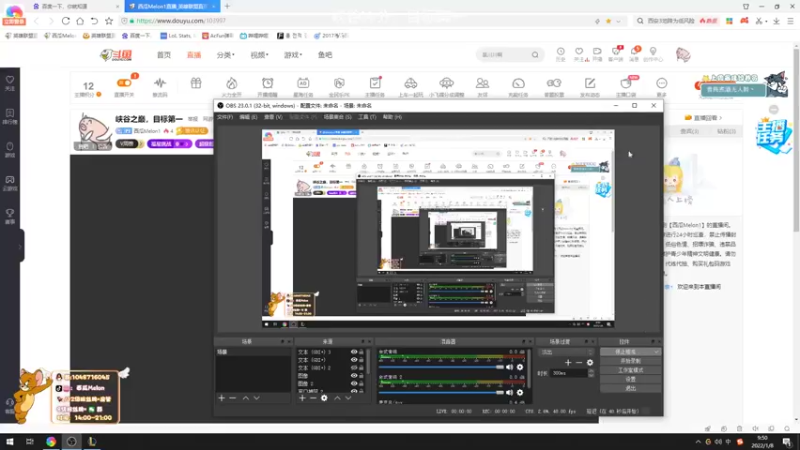Hide the 图像 source via its eye icon
The image size is (800, 450).
pyautogui.click(x=354, y=376)
